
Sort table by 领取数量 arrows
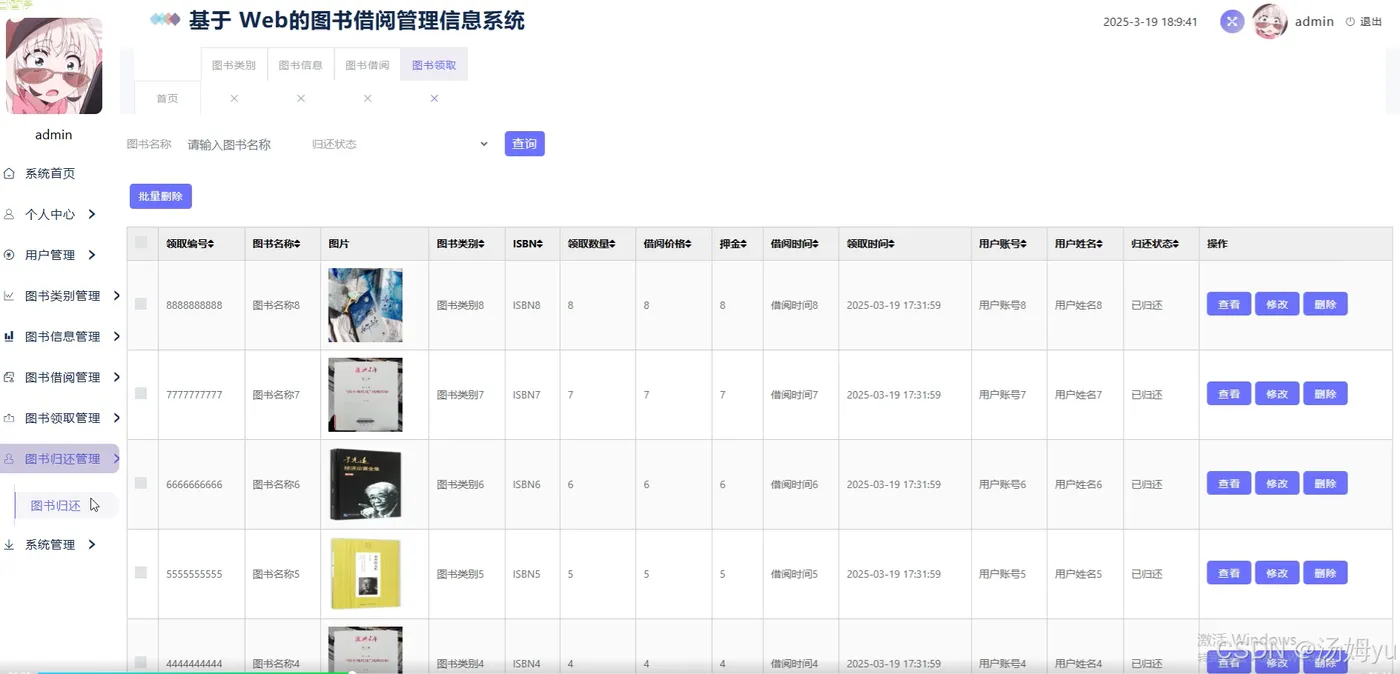(612, 244)
